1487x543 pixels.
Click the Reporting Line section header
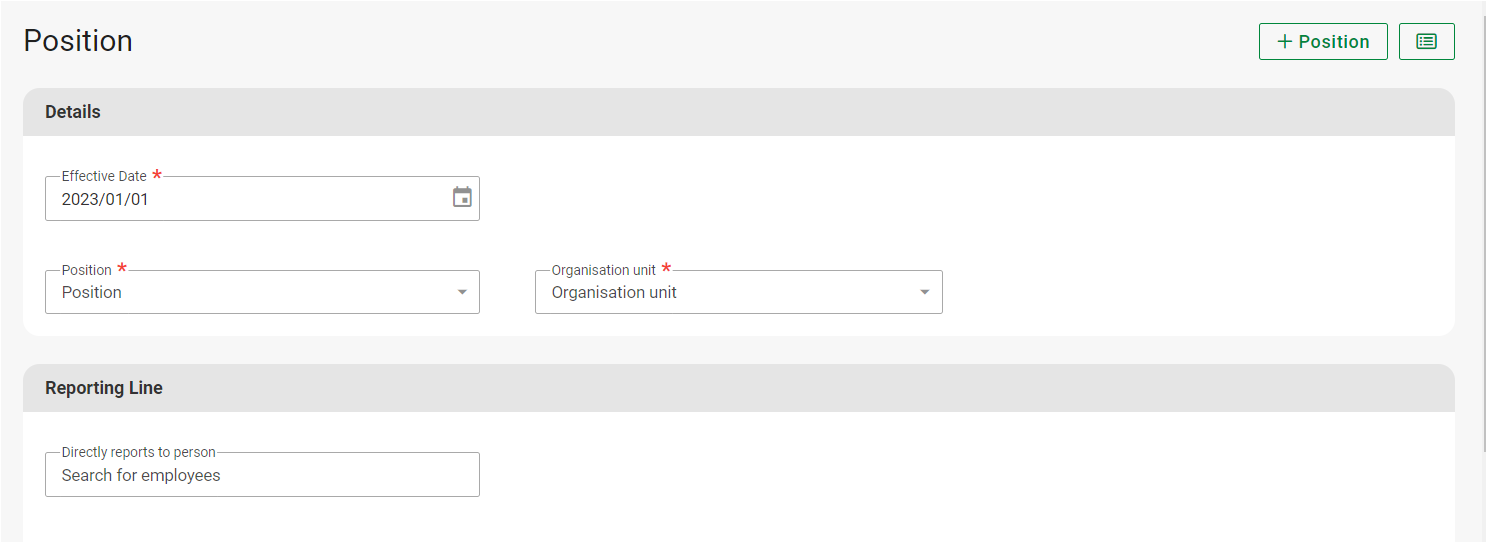(x=104, y=388)
